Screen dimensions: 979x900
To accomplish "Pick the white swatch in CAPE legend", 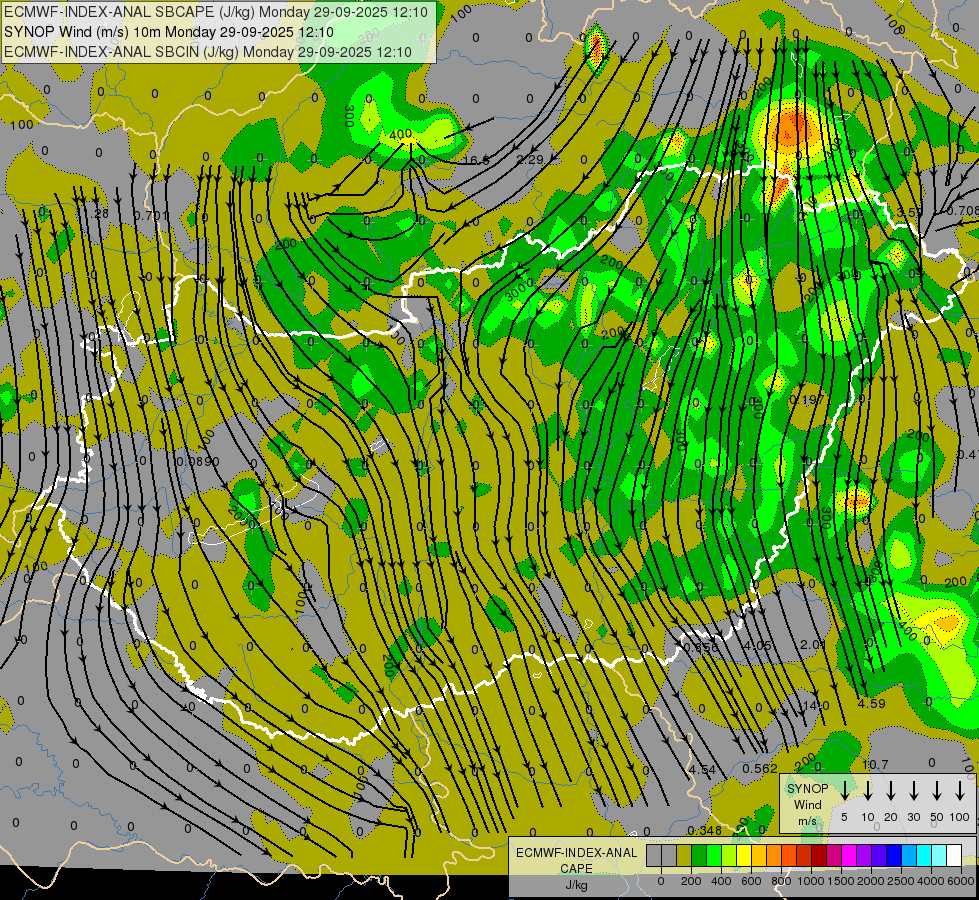I will pos(954,855).
